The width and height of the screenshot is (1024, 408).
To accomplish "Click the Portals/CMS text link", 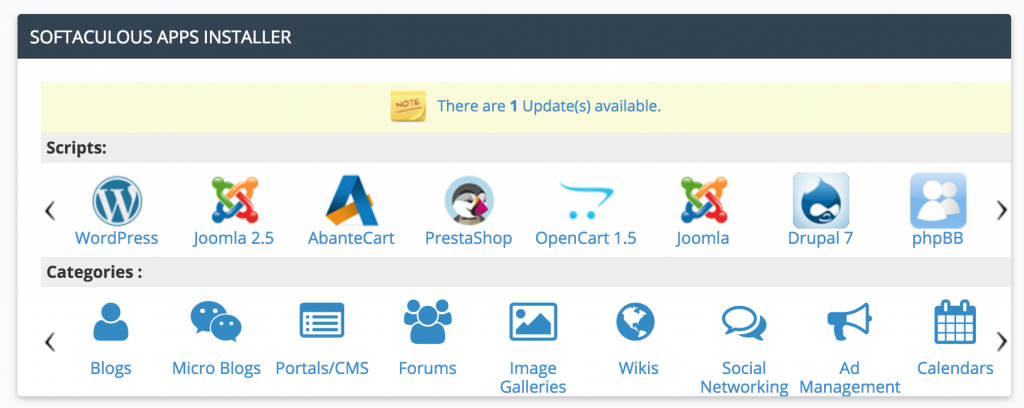I will point(322,368).
